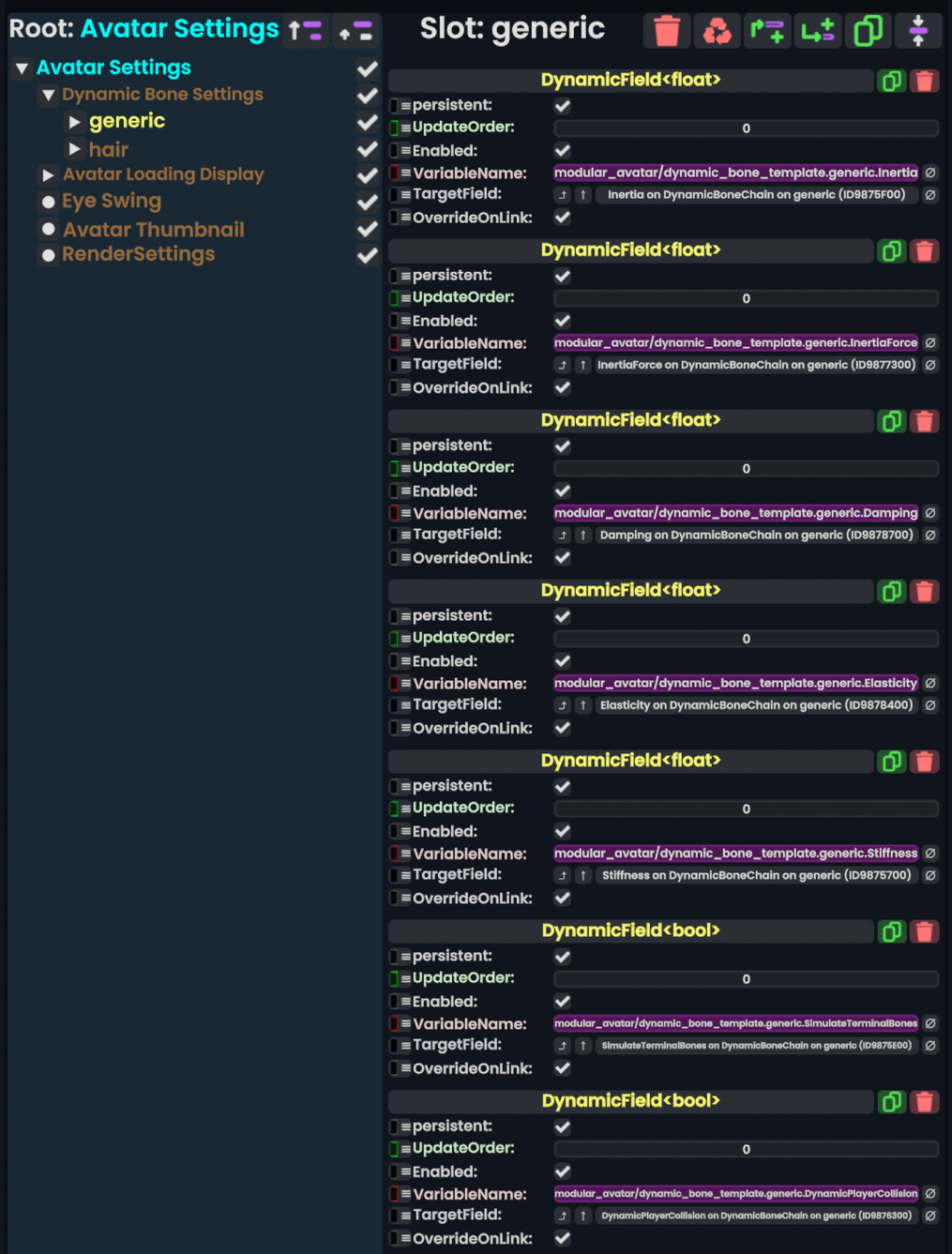Viewport: 952px width, 1254px height.
Task: Duplicate the generic slot with the header copy icon
Action: (x=868, y=31)
